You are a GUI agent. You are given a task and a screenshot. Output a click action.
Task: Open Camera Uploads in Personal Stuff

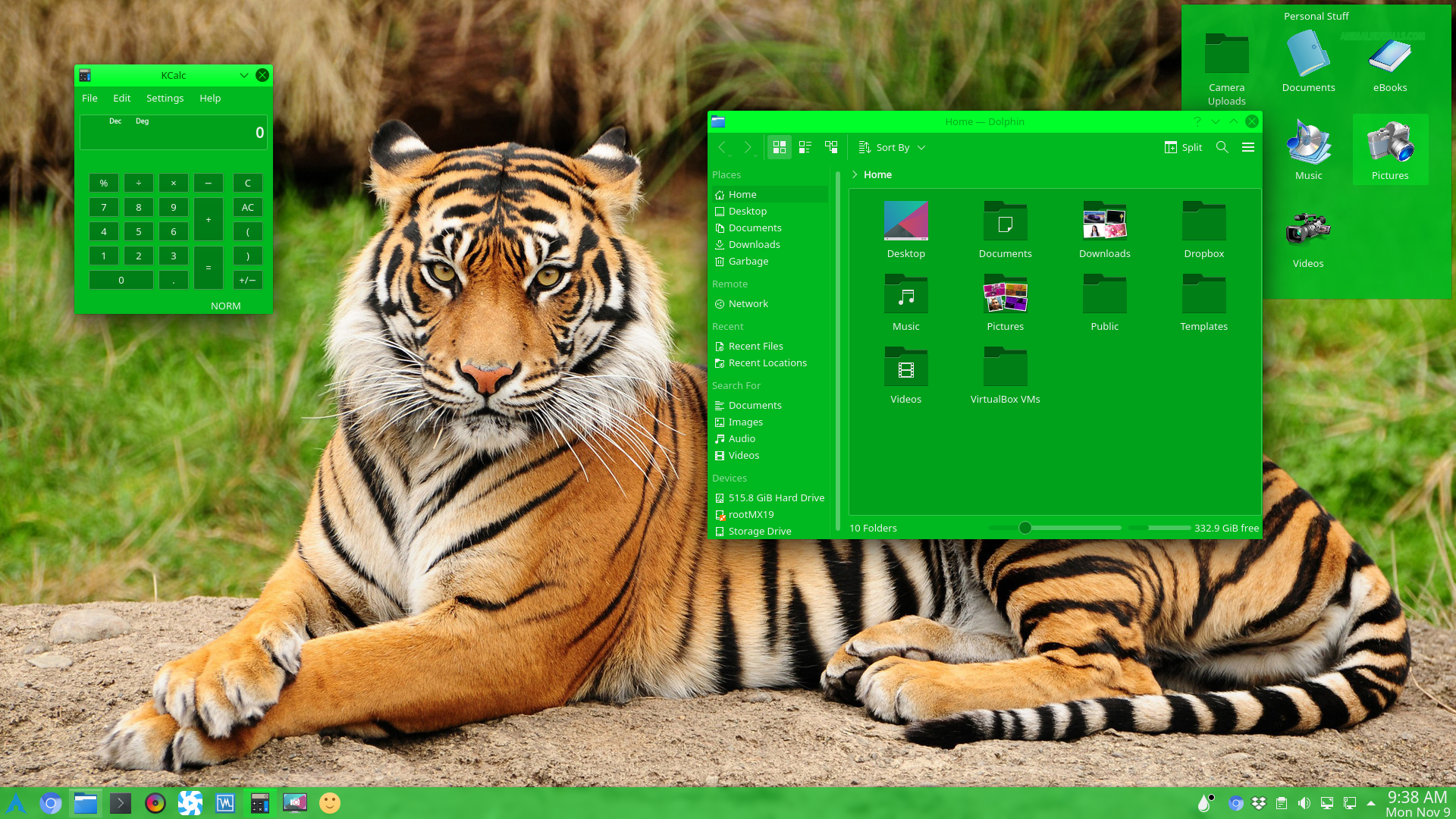(1226, 69)
